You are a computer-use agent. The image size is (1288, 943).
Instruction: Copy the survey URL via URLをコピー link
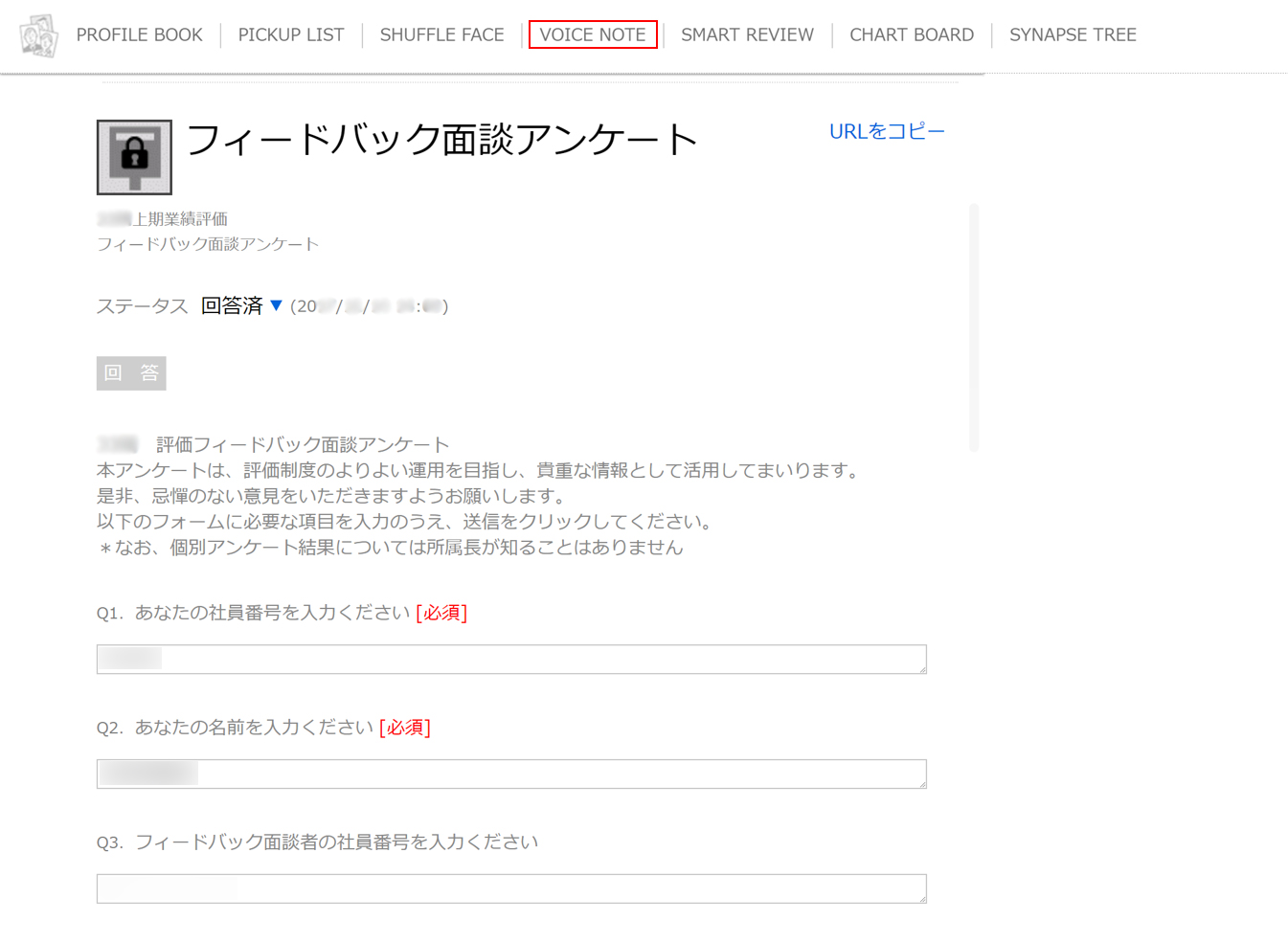(887, 131)
